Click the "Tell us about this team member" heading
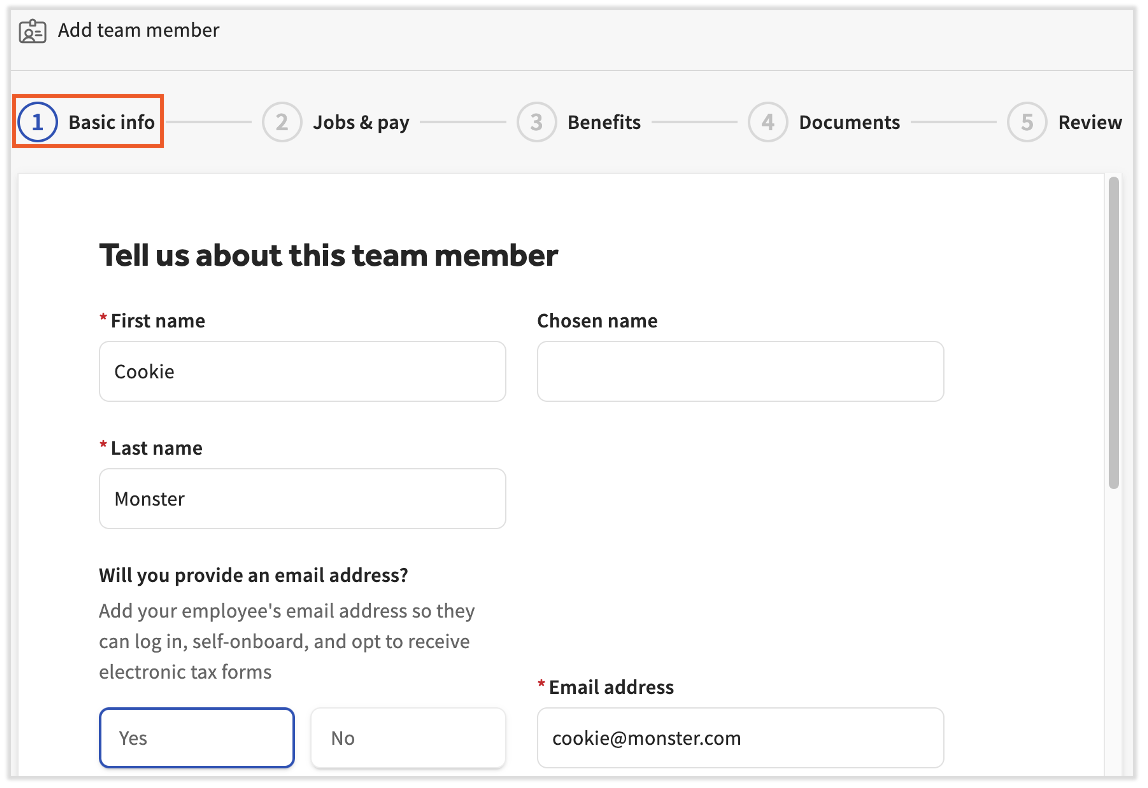 pyautogui.click(x=328, y=256)
